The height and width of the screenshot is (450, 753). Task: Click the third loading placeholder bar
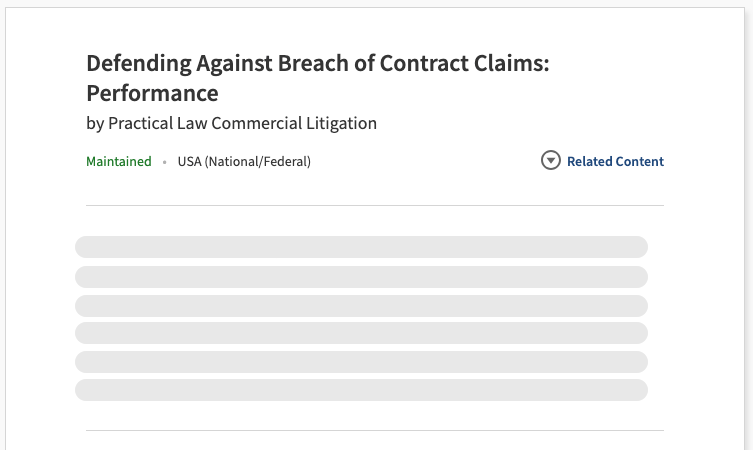(x=361, y=305)
